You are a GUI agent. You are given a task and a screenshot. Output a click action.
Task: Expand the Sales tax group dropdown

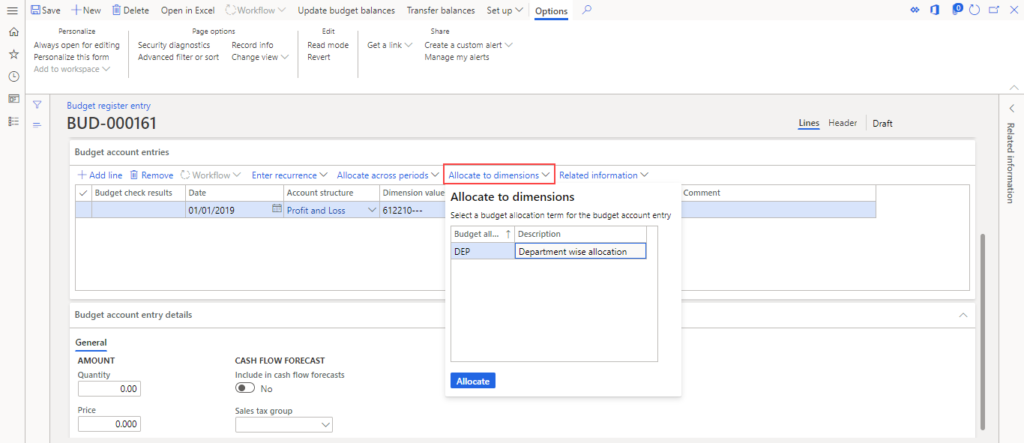[325, 425]
